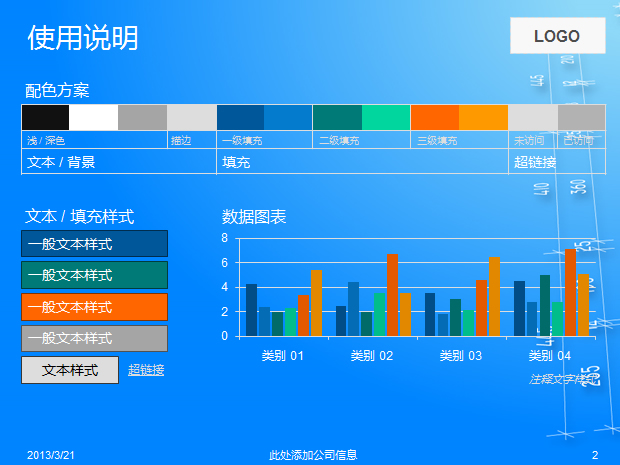Select the medium blue swatch

tap(288, 117)
